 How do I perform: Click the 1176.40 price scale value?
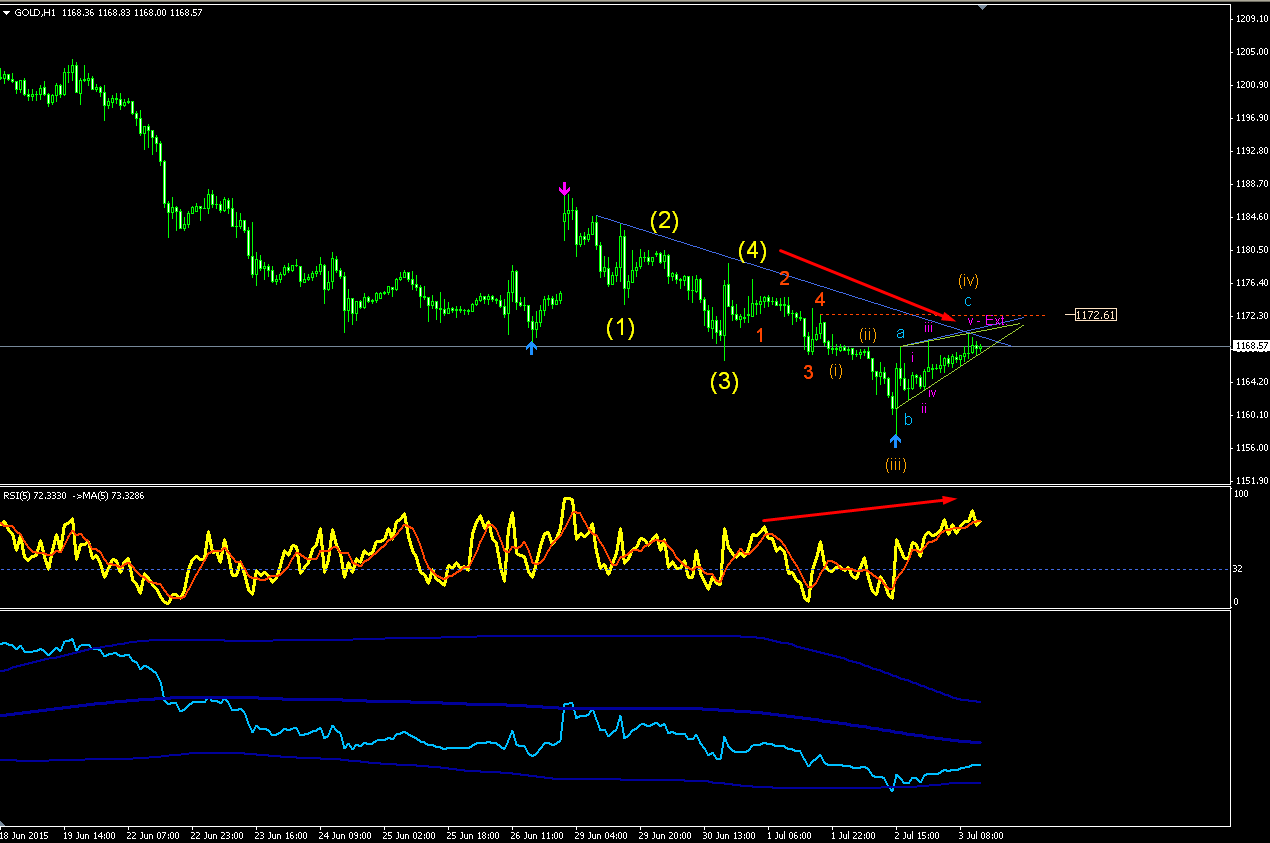(x=1251, y=283)
